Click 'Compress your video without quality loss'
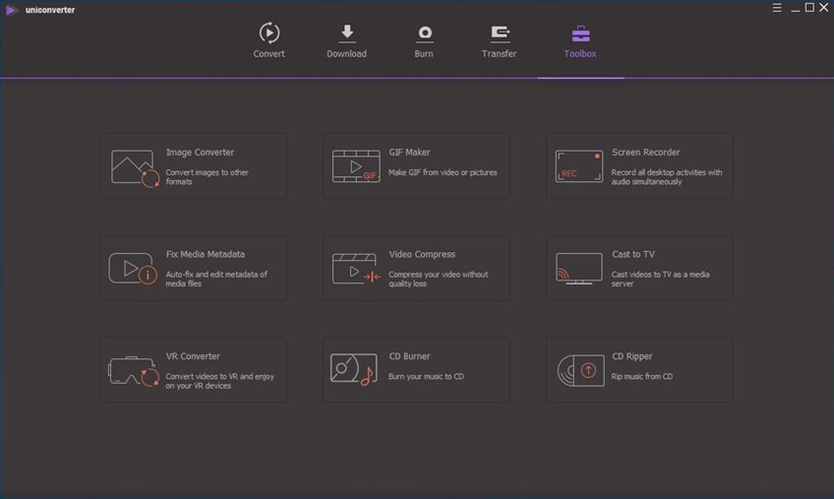This screenshot has width=834, height=499. [438, 279]
